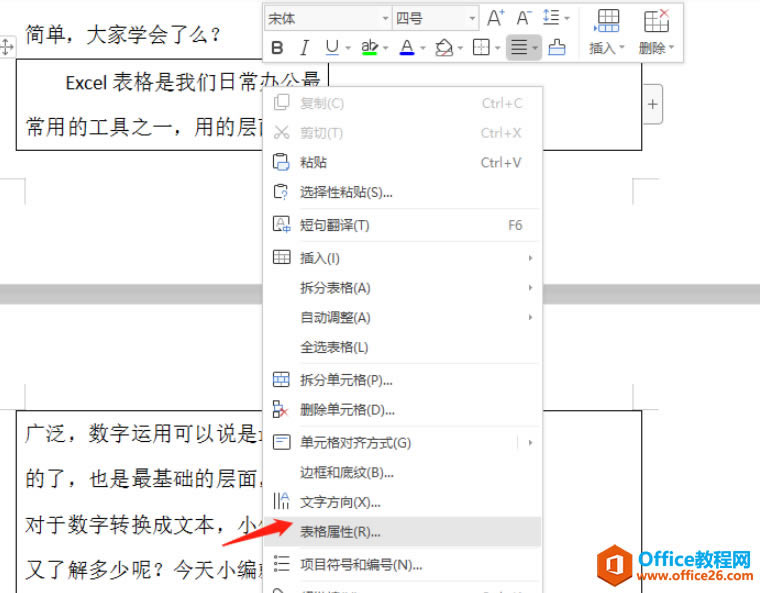Open line spacing options

click(551, 17)
